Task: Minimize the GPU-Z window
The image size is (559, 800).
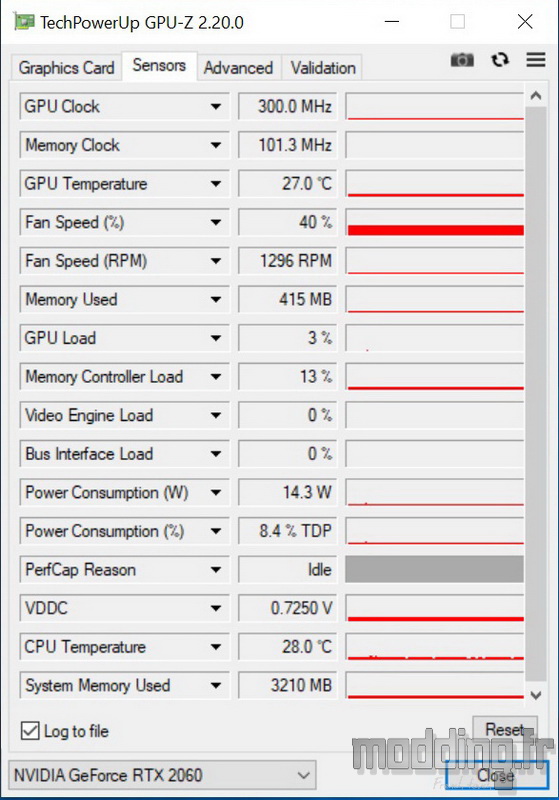Action: coord(391,21)
